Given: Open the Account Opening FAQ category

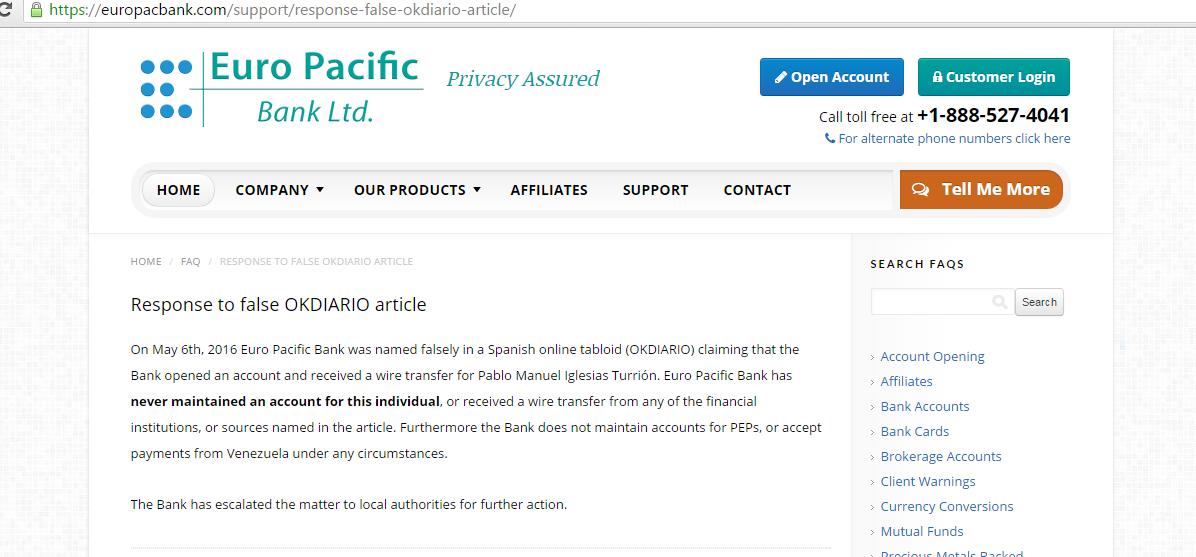Looking at the screenshot, I should coord(932,356).
